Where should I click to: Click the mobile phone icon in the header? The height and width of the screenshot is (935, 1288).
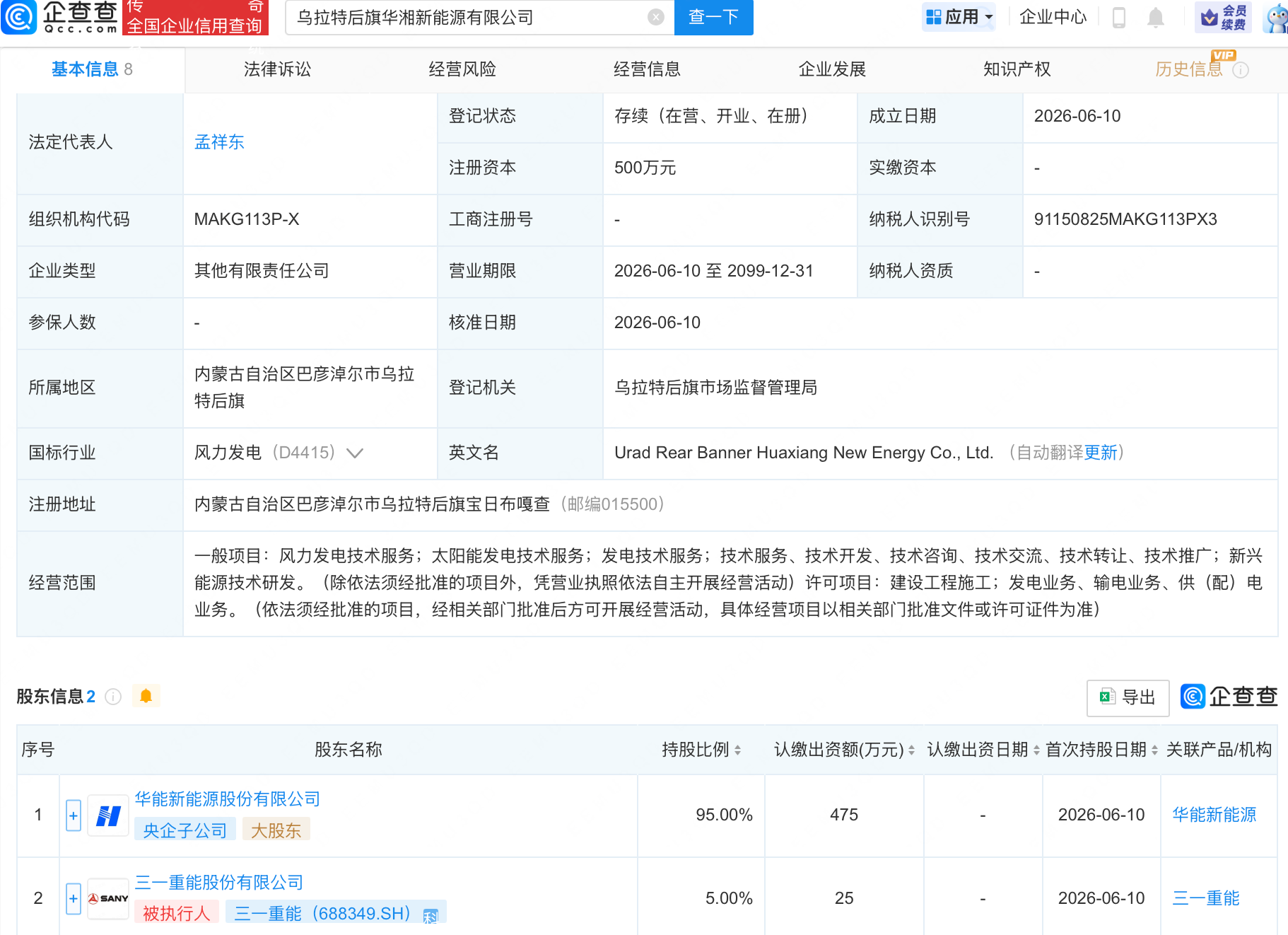[x=1118, y=17]
